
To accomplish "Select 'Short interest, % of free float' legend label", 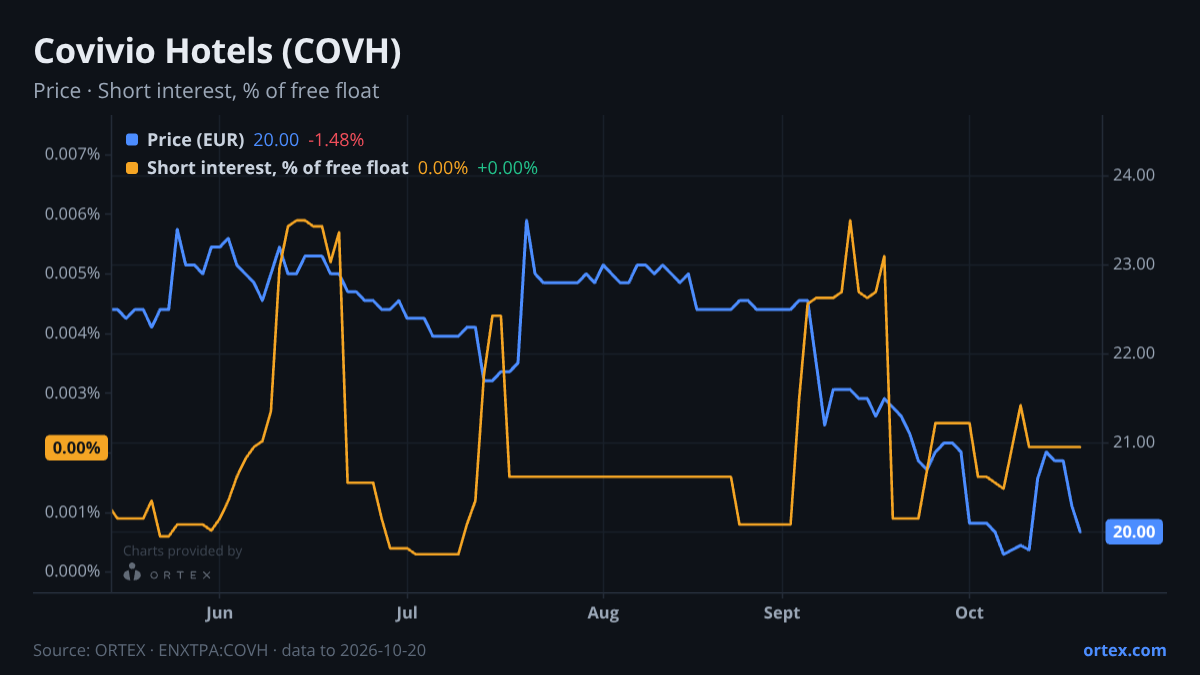I will (277, 168).
